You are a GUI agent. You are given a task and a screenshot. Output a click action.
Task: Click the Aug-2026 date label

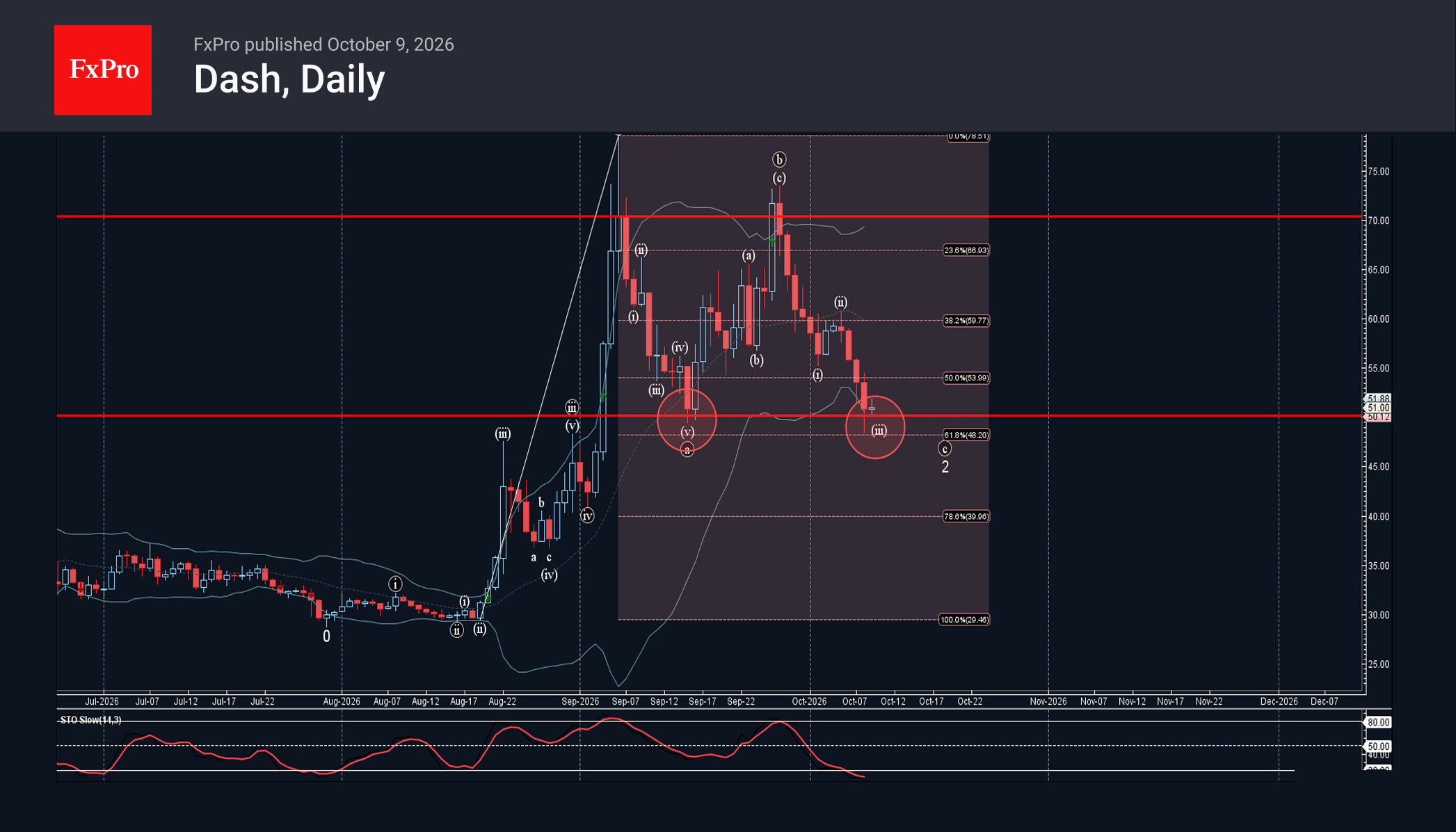point(342,702)
